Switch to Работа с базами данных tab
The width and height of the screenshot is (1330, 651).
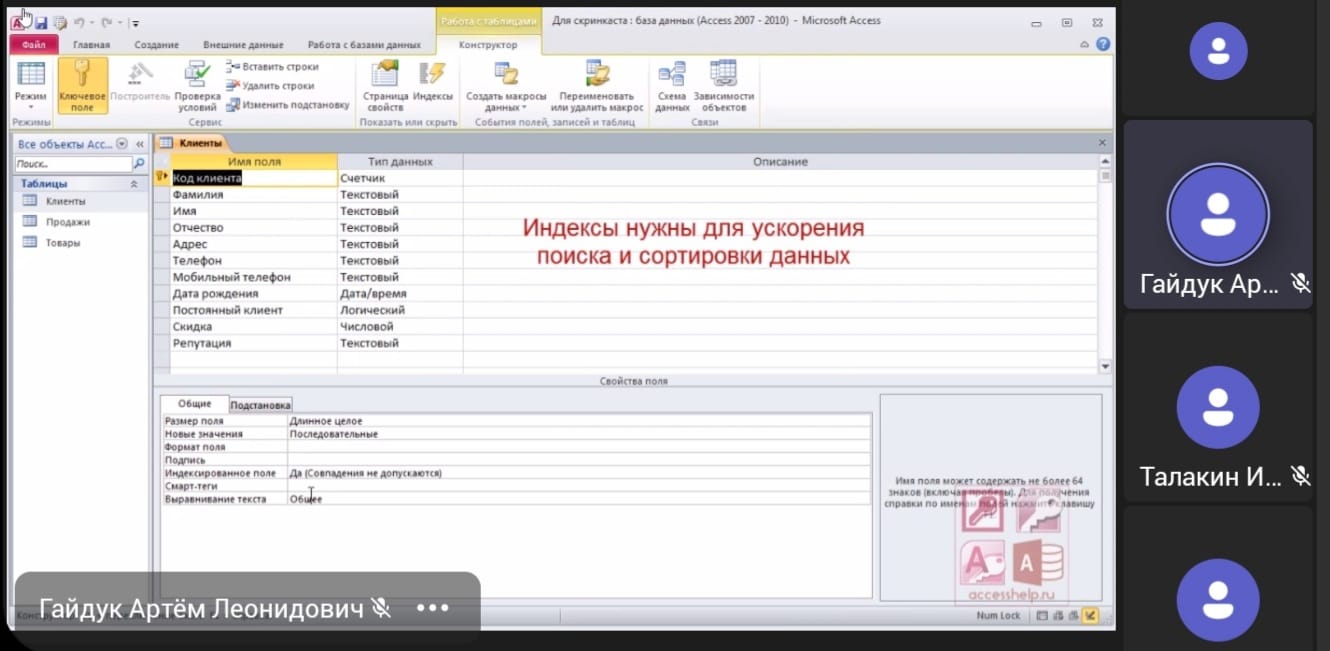click(x=364, y=45)
